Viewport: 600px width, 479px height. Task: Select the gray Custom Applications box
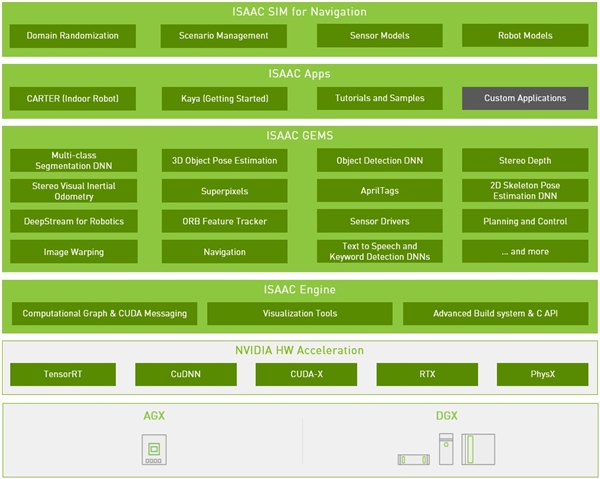pyautogui.click(x=525, y=98)
